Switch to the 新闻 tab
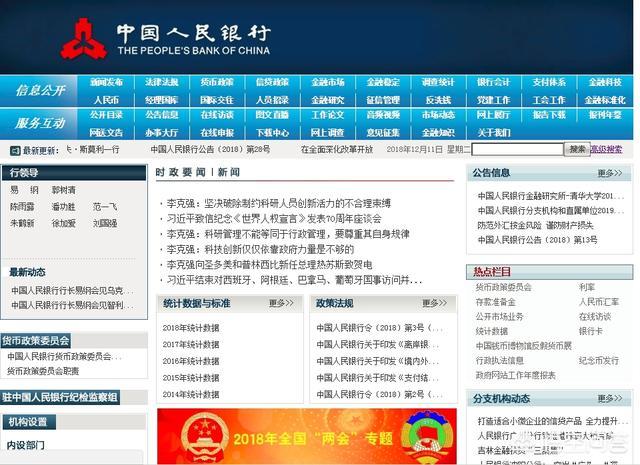Image resolution: width=640 pixels, height=465 pixels. pos(229,172)
